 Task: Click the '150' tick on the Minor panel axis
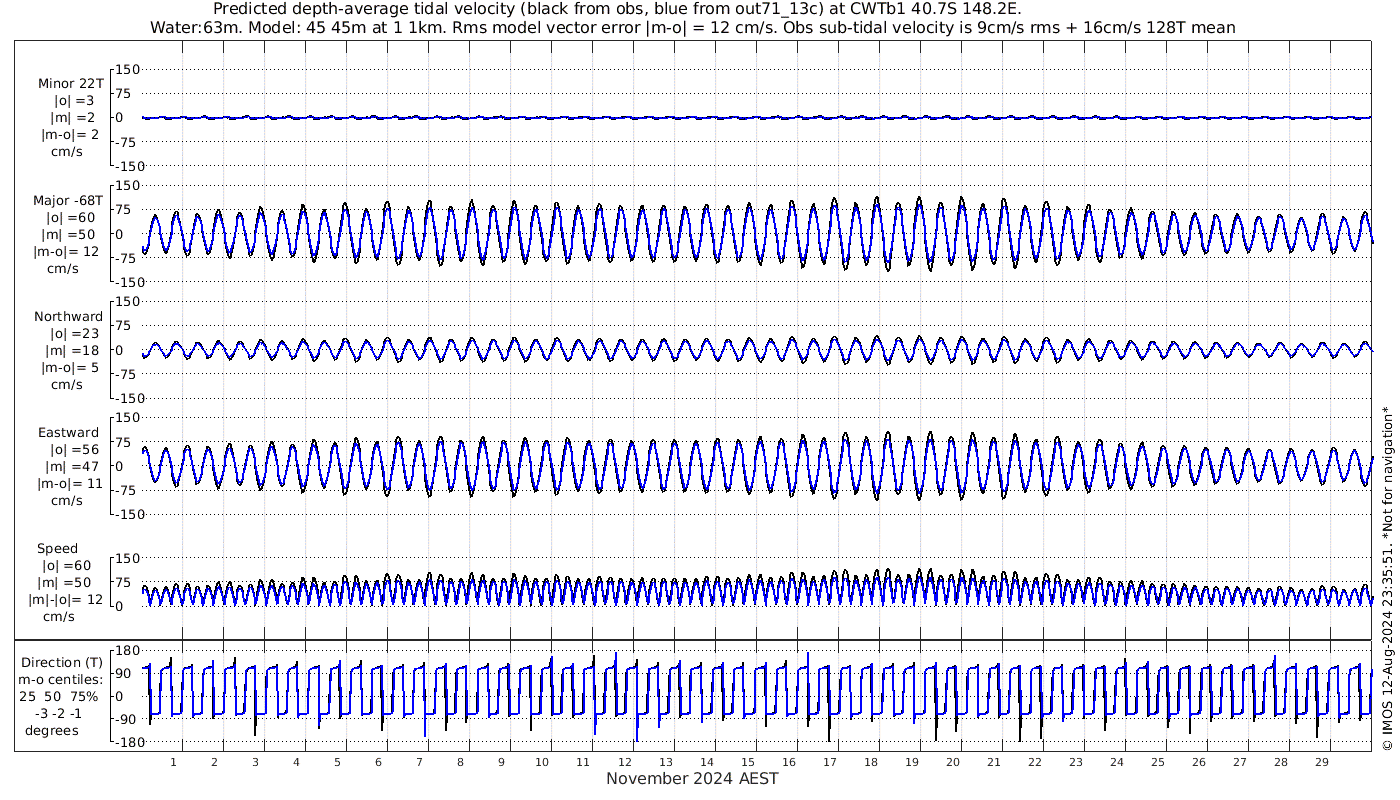[128, 69]
